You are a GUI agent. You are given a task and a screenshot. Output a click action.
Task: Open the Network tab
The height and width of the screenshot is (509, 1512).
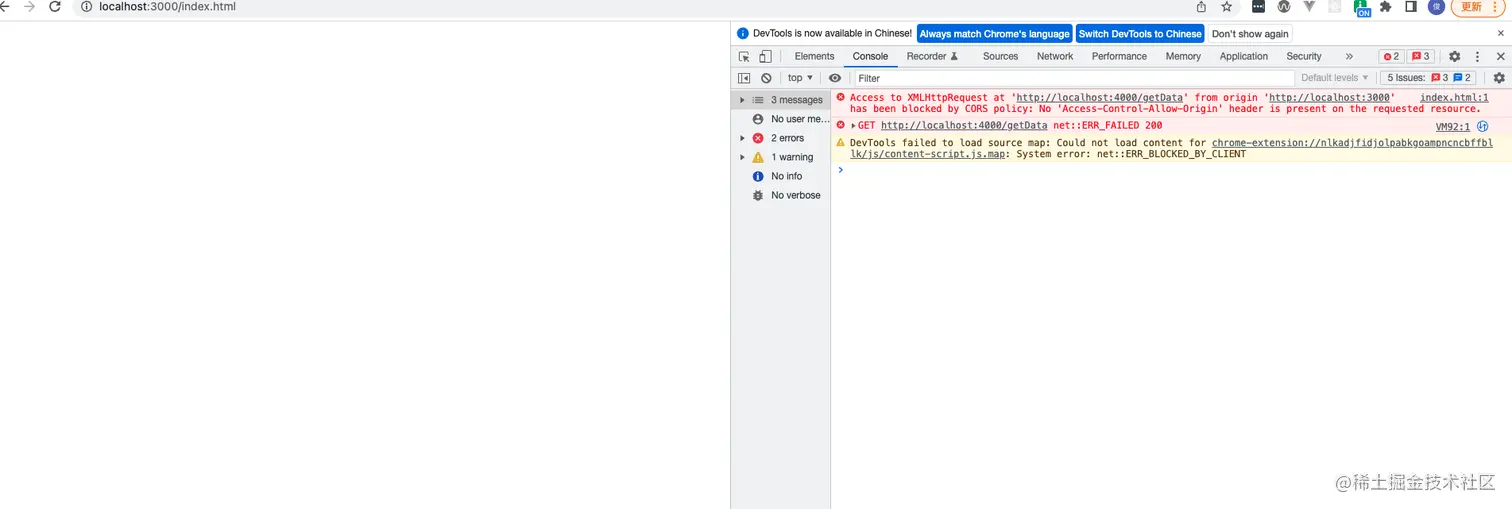click(1055, 57)
